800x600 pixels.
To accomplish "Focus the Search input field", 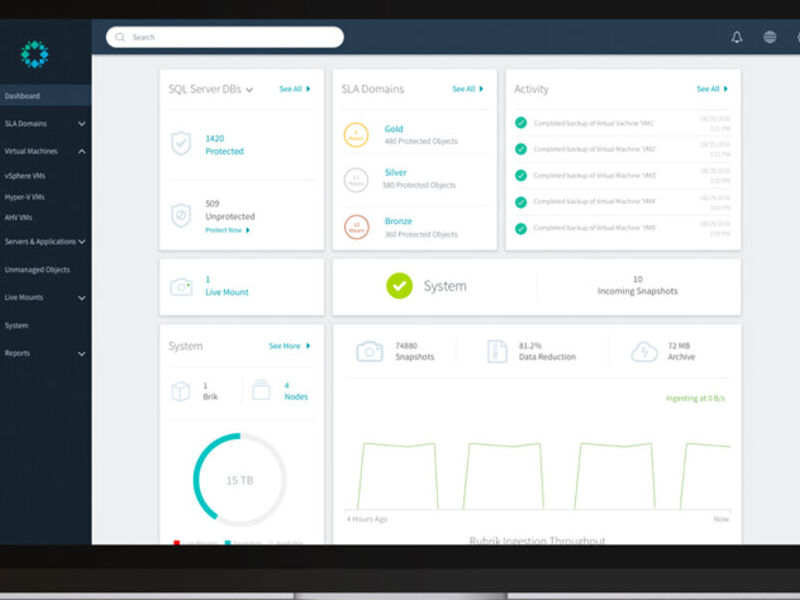I will click(225, 37).
